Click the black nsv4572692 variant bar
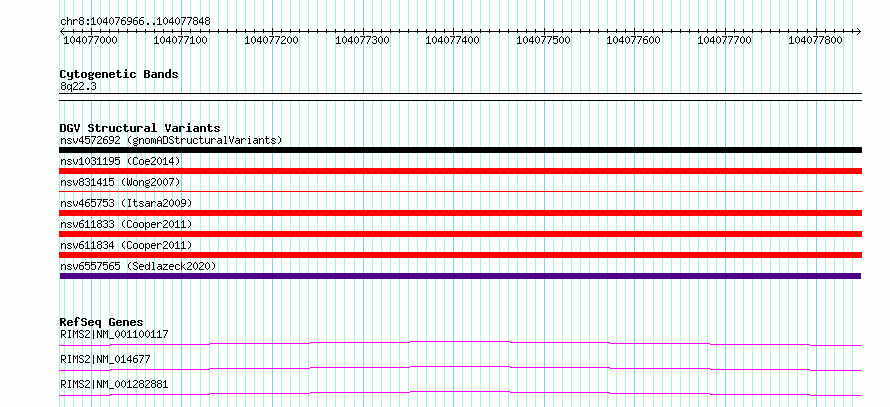The height and width of the screenshot is (407, 890). (460, 150)
